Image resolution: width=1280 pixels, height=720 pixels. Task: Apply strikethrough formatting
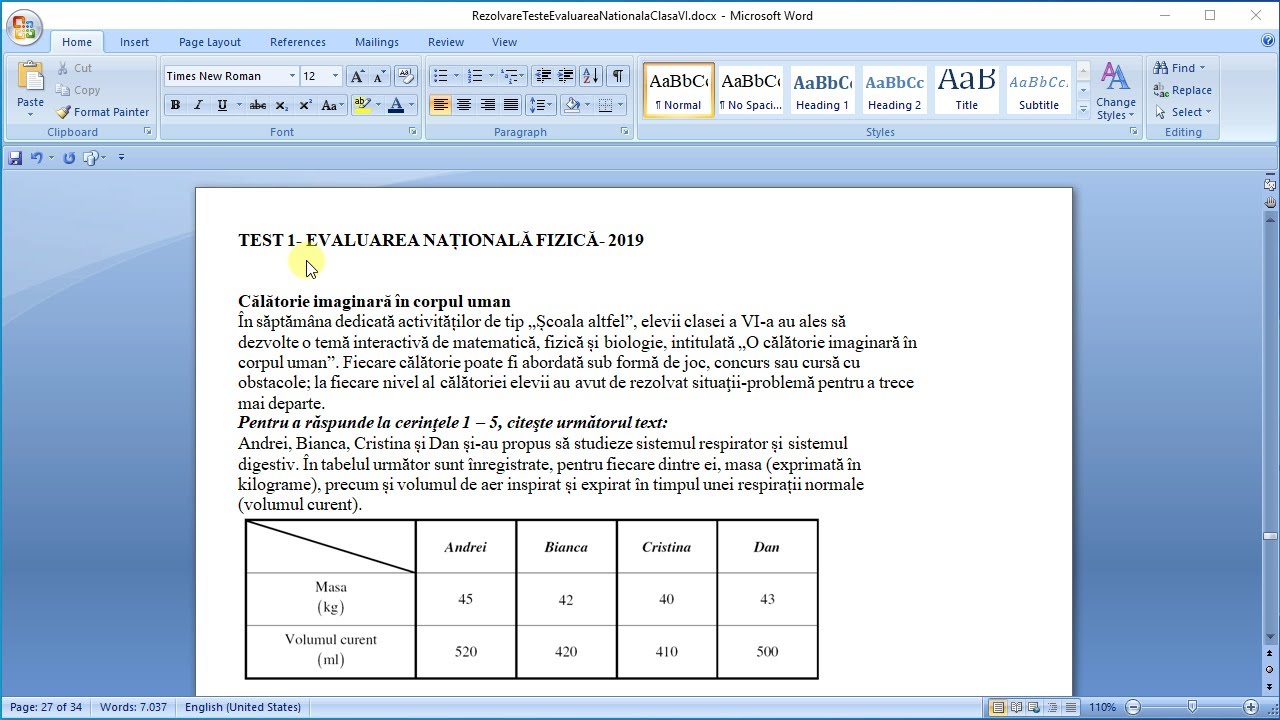(258, 105)
